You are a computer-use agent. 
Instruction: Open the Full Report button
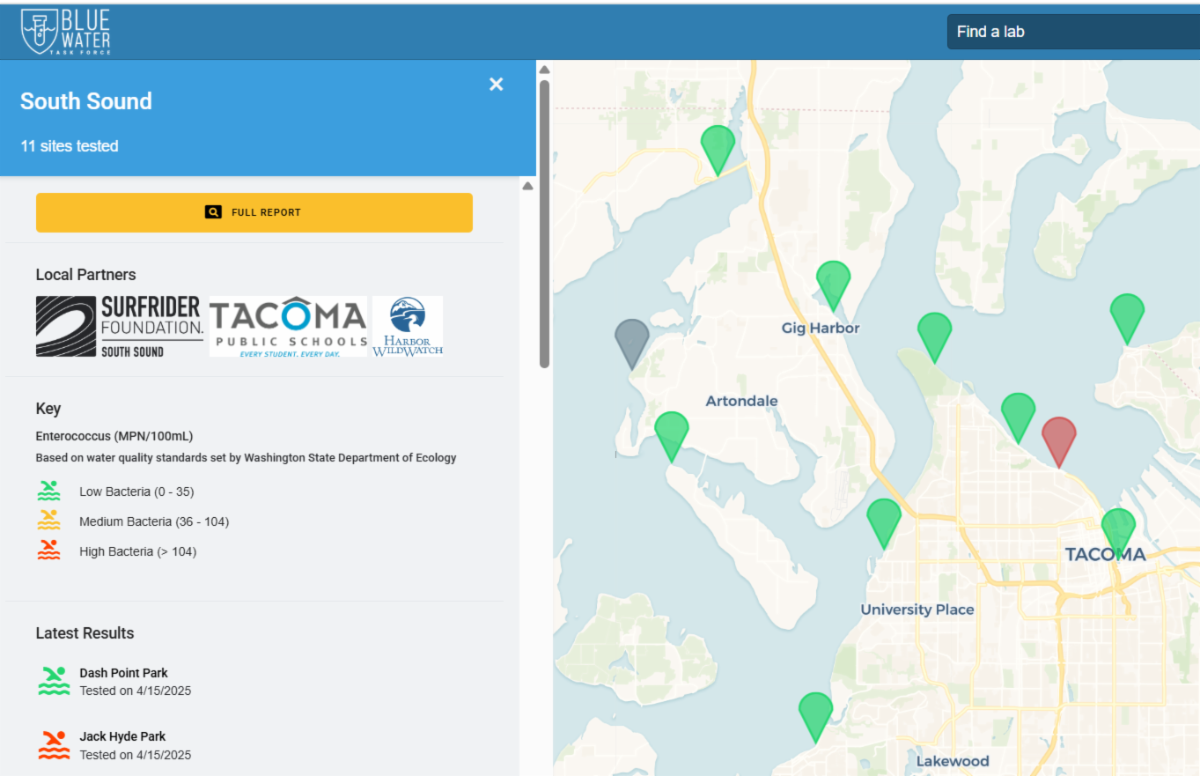(x=254, y=212)
